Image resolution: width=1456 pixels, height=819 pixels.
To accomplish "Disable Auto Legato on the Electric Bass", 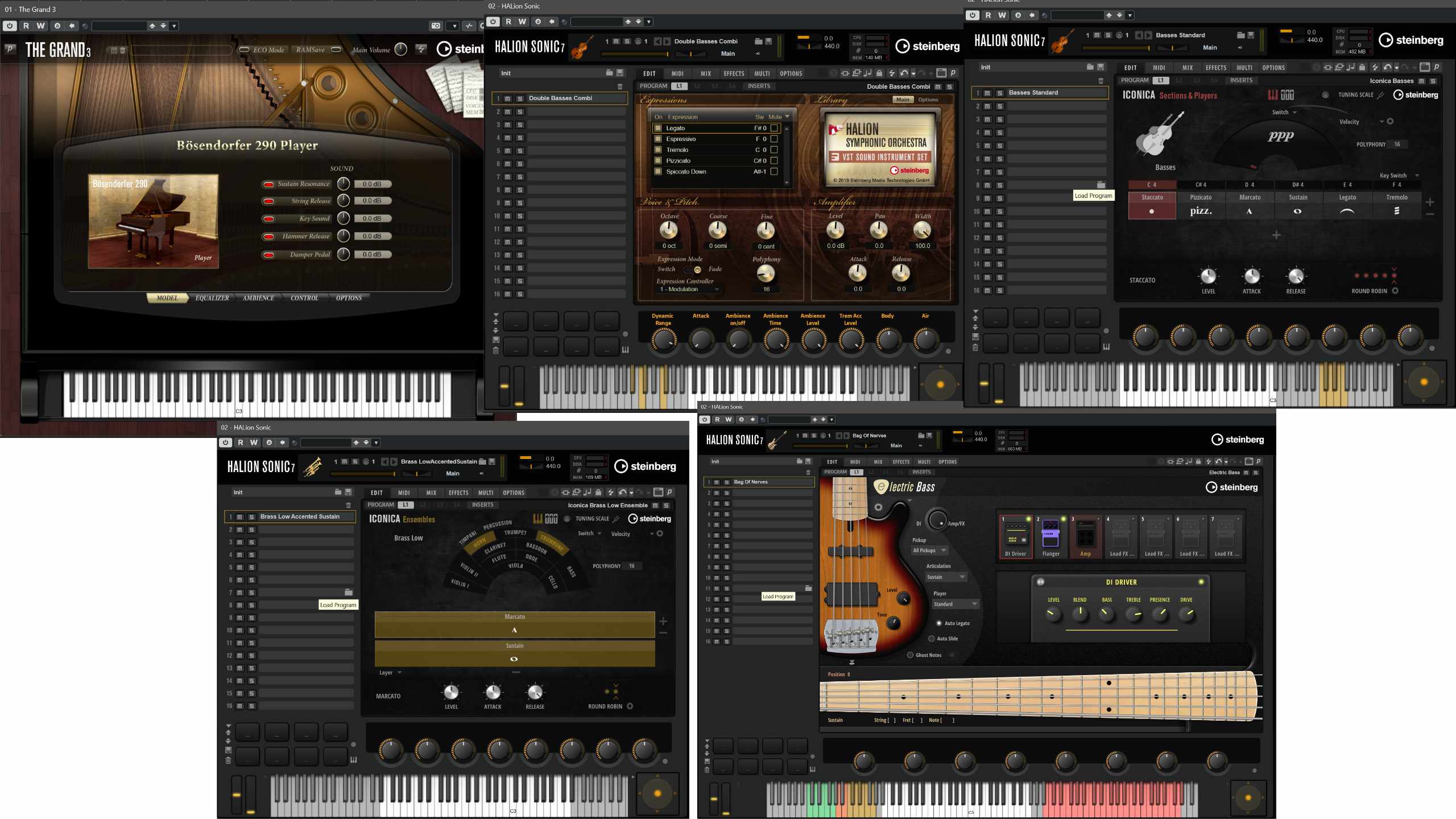I will click(939, 623).
